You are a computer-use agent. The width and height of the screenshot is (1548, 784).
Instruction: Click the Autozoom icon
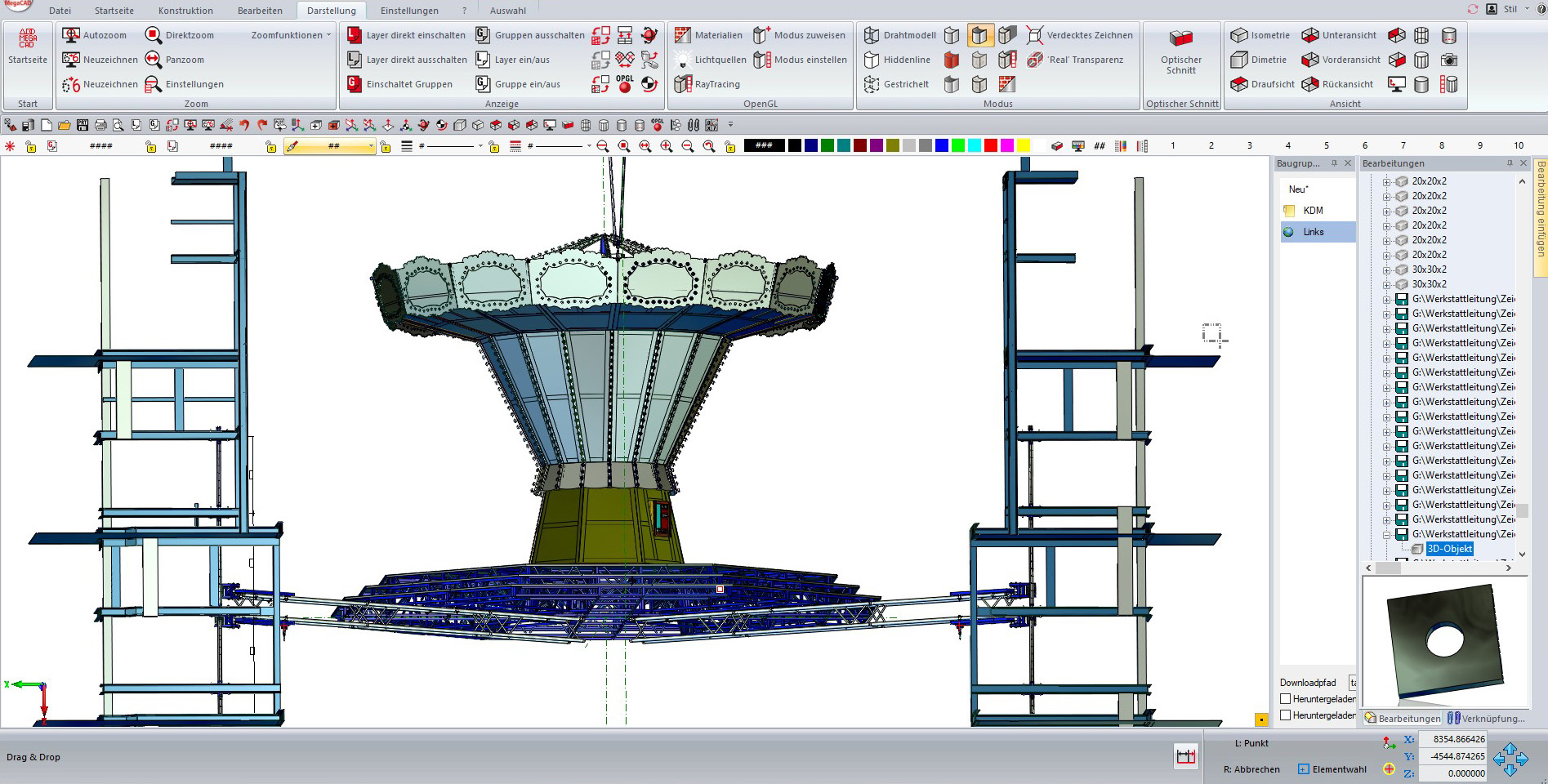72,35
